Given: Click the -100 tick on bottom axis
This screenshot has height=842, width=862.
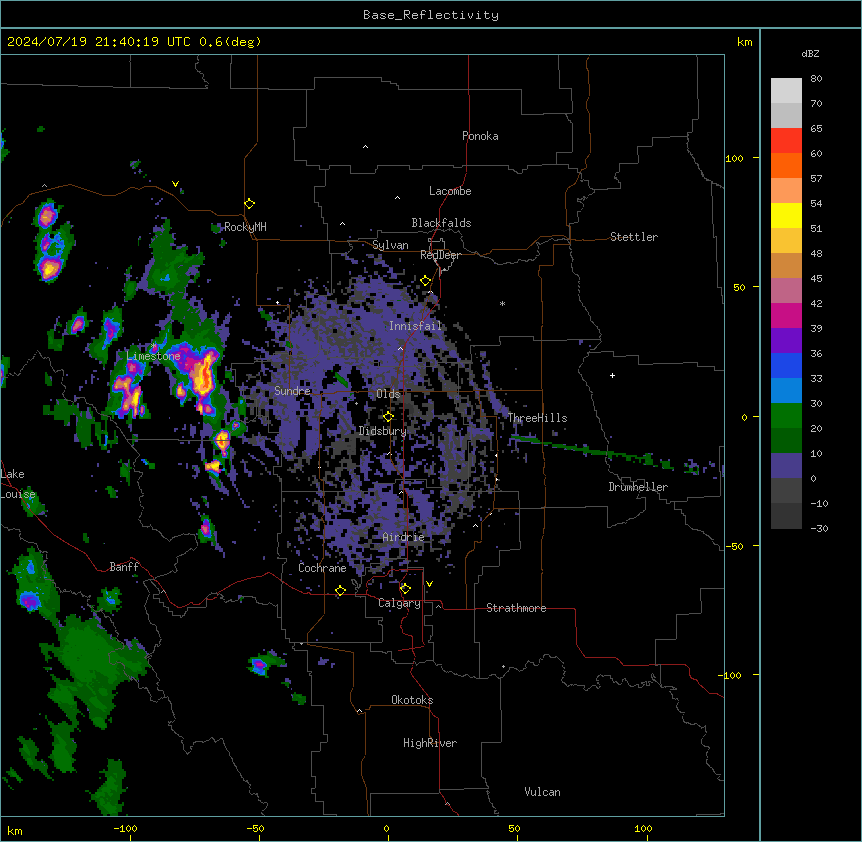Looking at the screenshot, I should 125,828.
